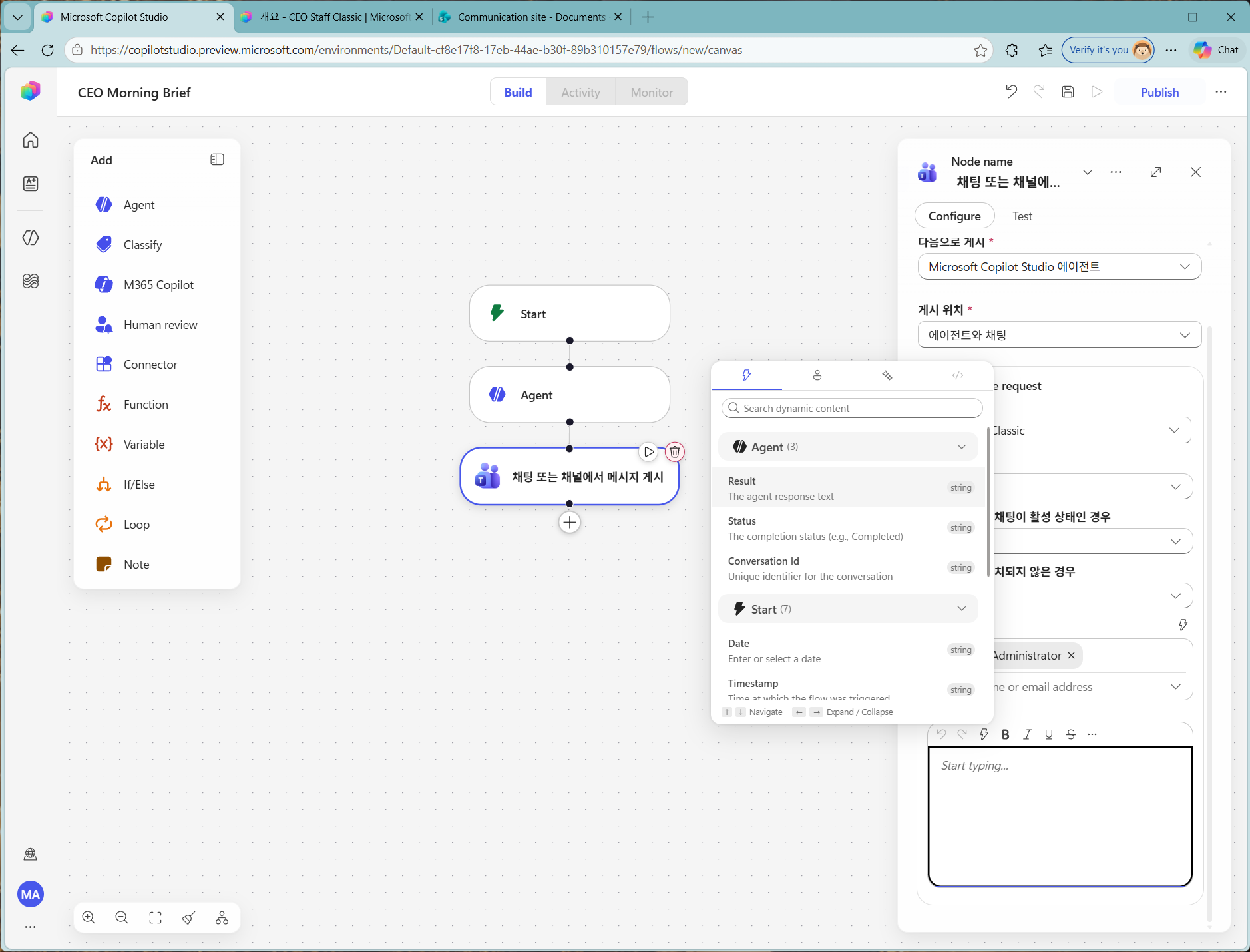This screenshot has width=1250, height=952.
Task: Apply underline in the message editor
Action: click(1049, 734)
